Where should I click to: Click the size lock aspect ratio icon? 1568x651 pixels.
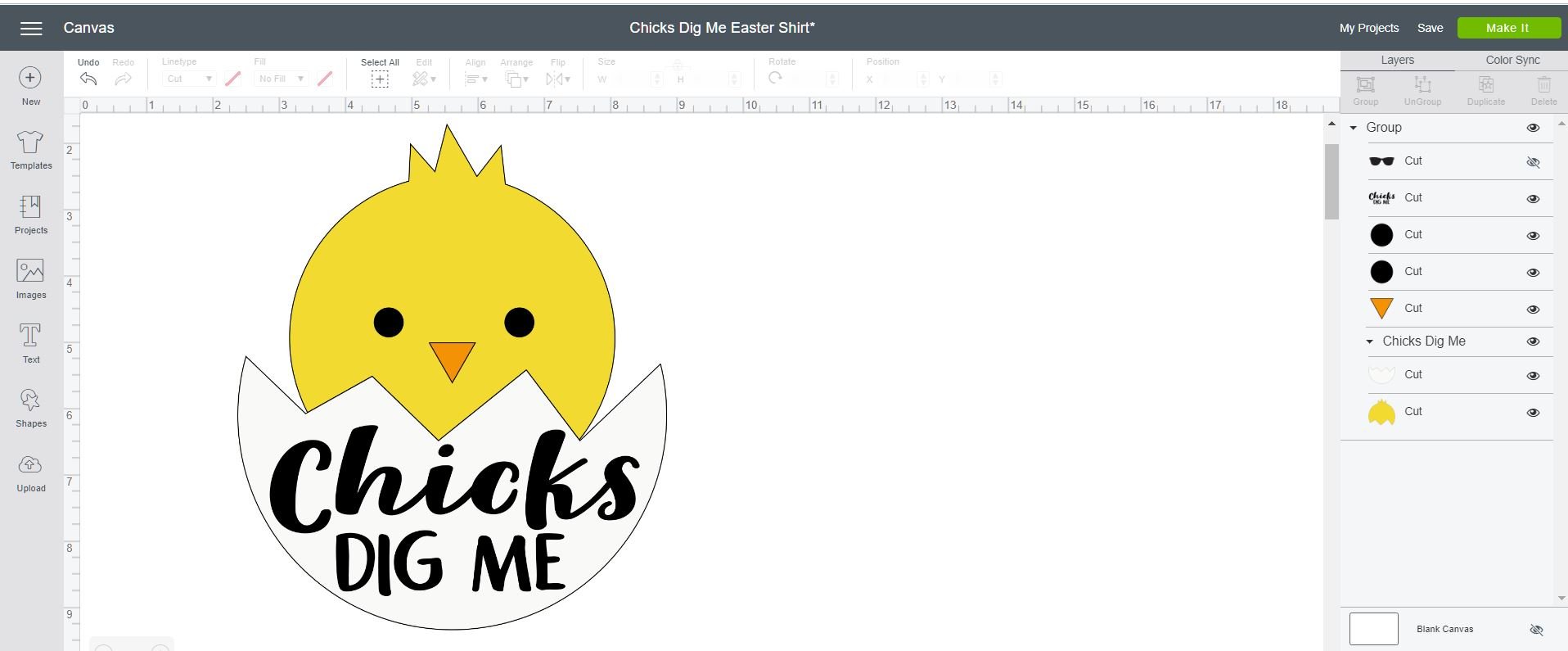coord(676,65)
